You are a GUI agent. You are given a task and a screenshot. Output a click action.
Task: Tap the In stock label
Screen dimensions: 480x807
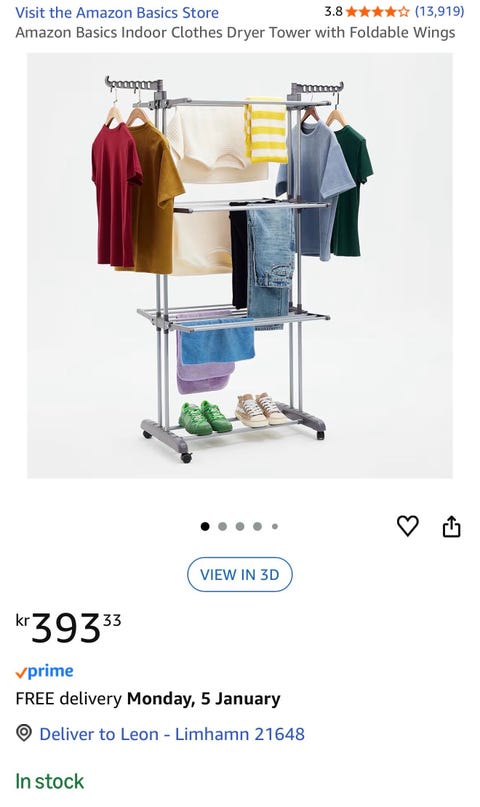coord(49,781)
